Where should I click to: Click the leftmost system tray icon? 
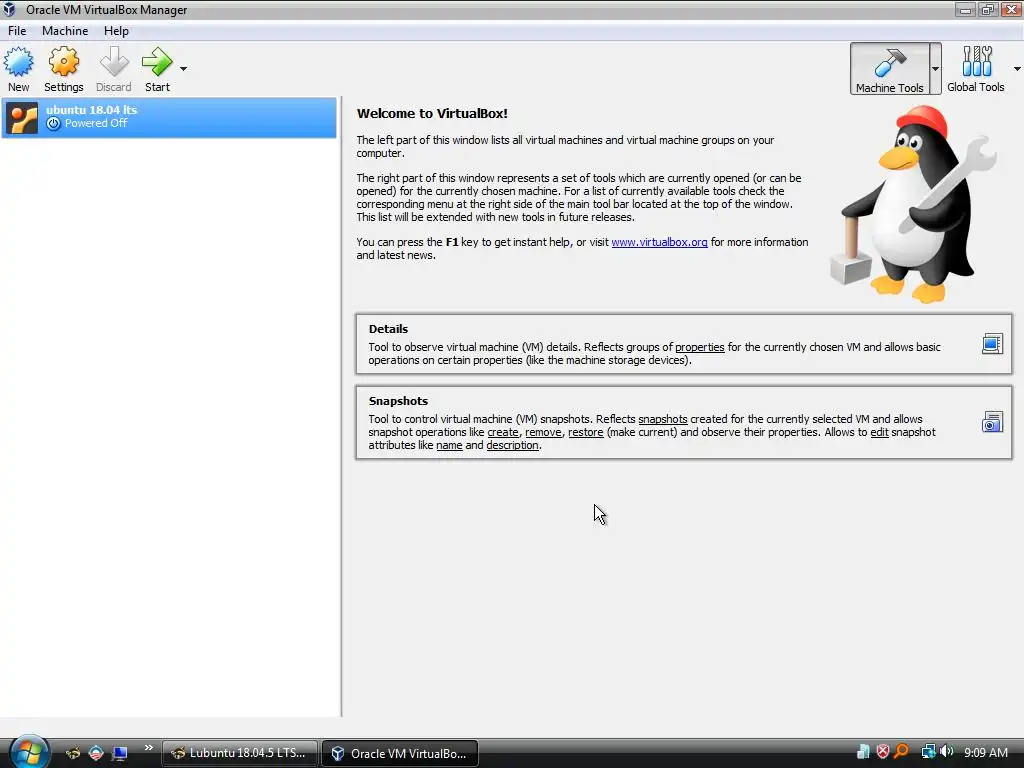(863, 752)
